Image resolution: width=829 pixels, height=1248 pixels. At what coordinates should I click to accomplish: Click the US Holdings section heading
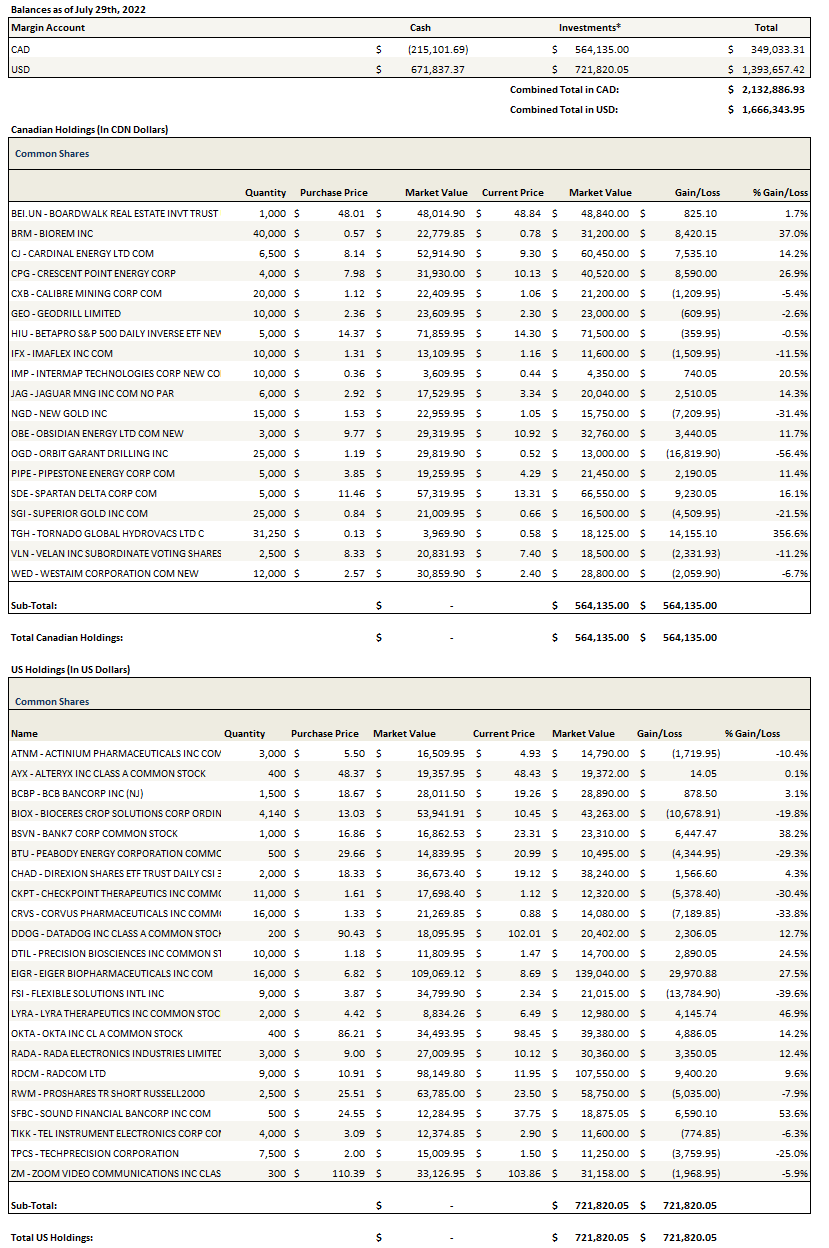point(70,669)
